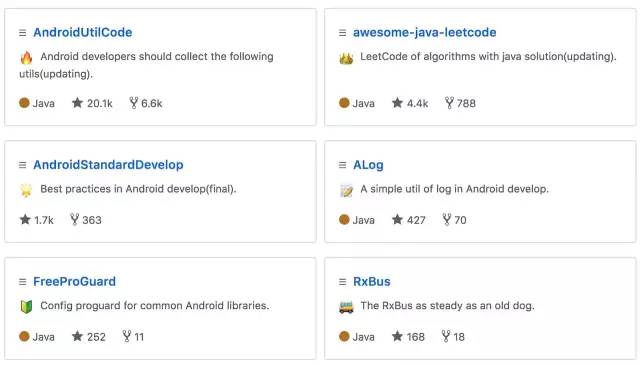Click the star icon showing 20.1k stars
Image resolution: width=640 pixels, height=365 pixels.
tap(77, 103)
